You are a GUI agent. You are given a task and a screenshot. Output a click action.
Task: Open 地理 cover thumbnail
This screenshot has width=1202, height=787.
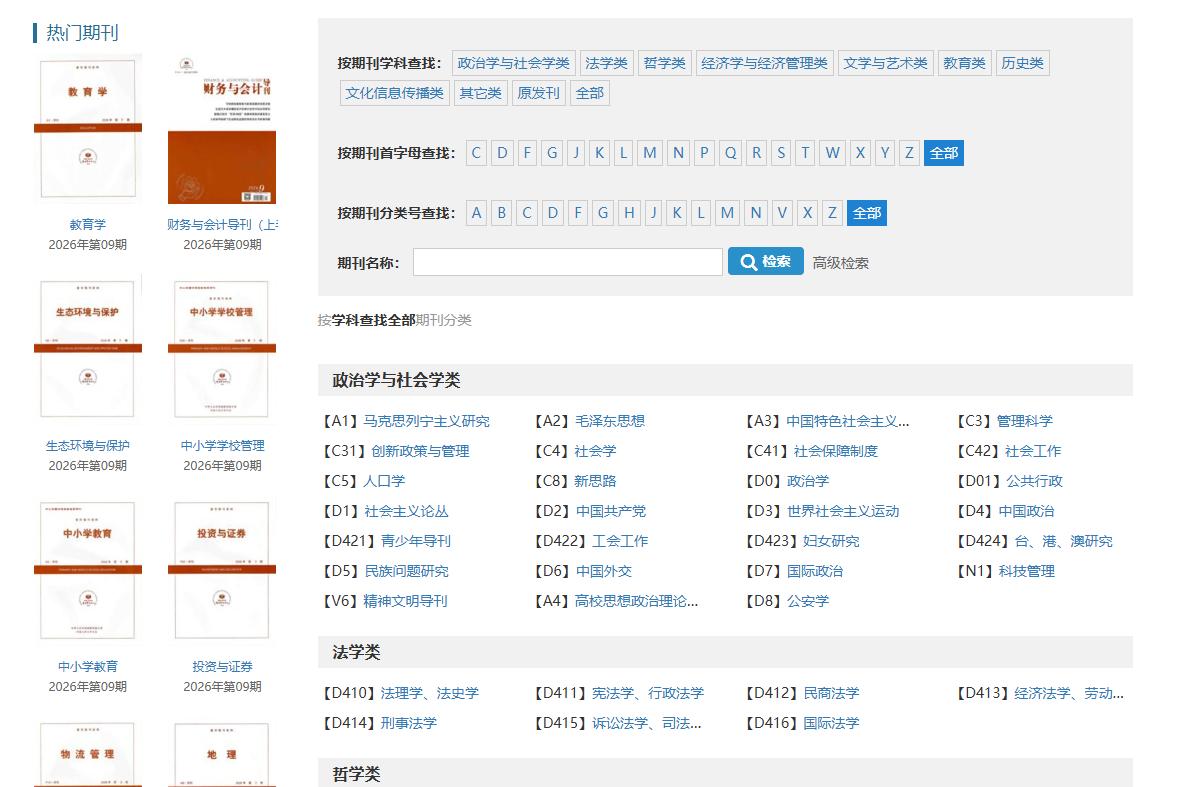pos(222,752)
